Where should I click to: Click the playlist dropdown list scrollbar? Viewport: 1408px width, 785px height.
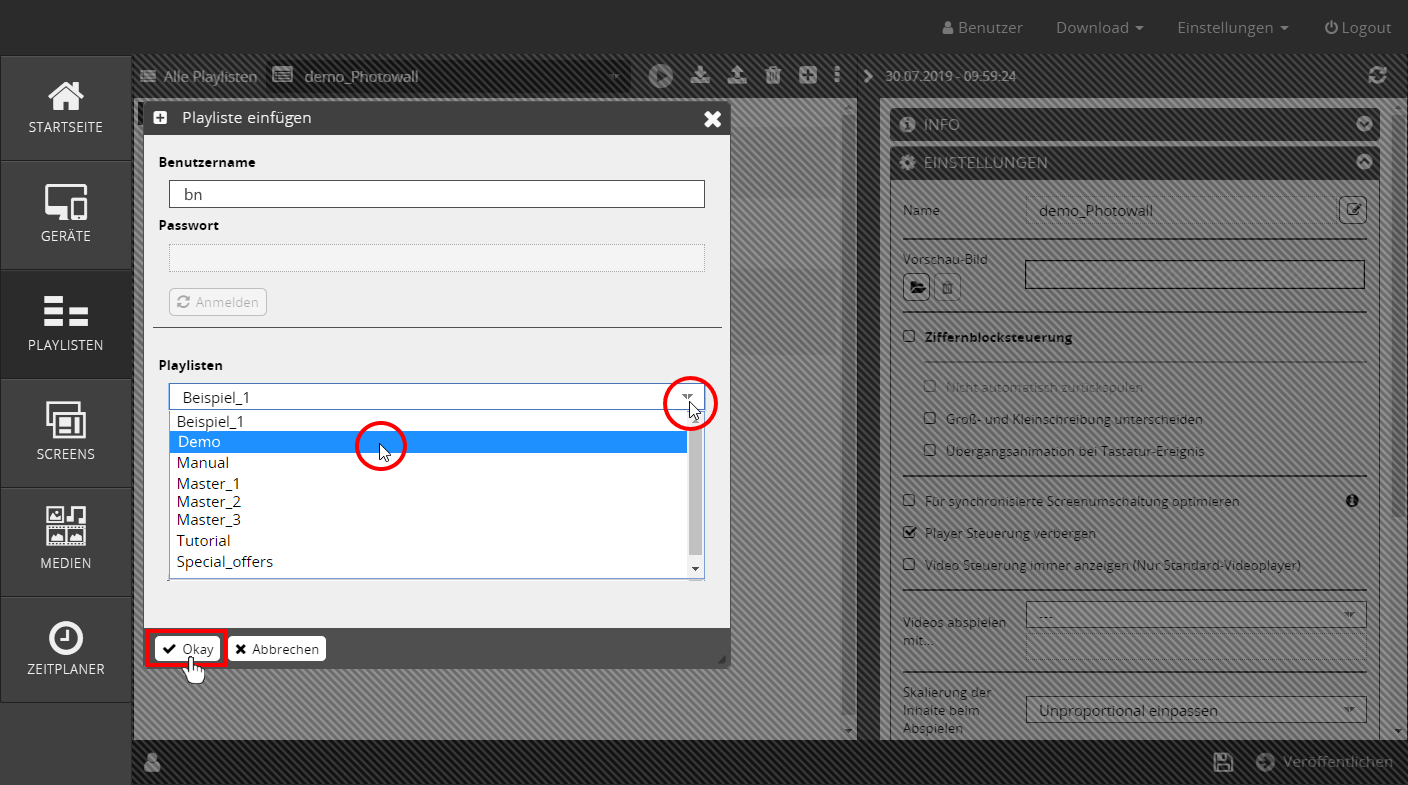pos(696,490)
